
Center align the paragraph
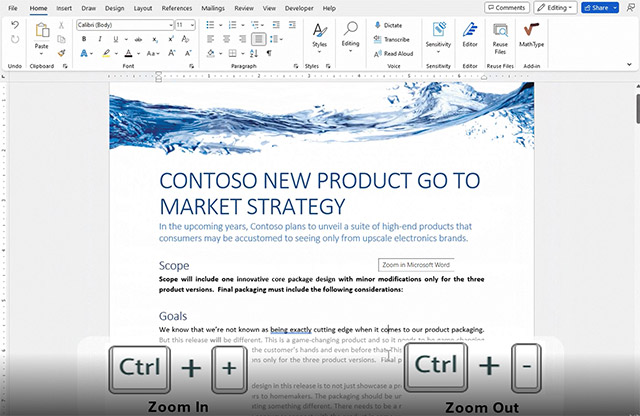[x=227, y=39]
